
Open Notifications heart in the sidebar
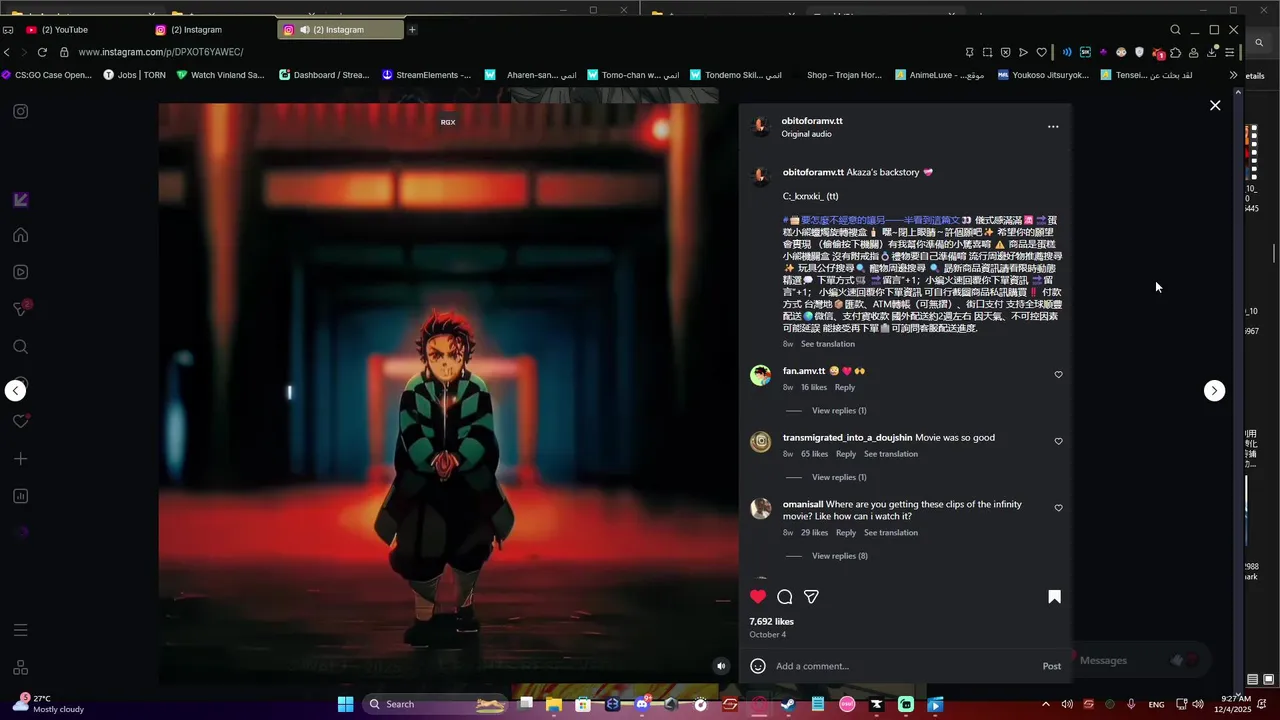[x=20, y=421]
